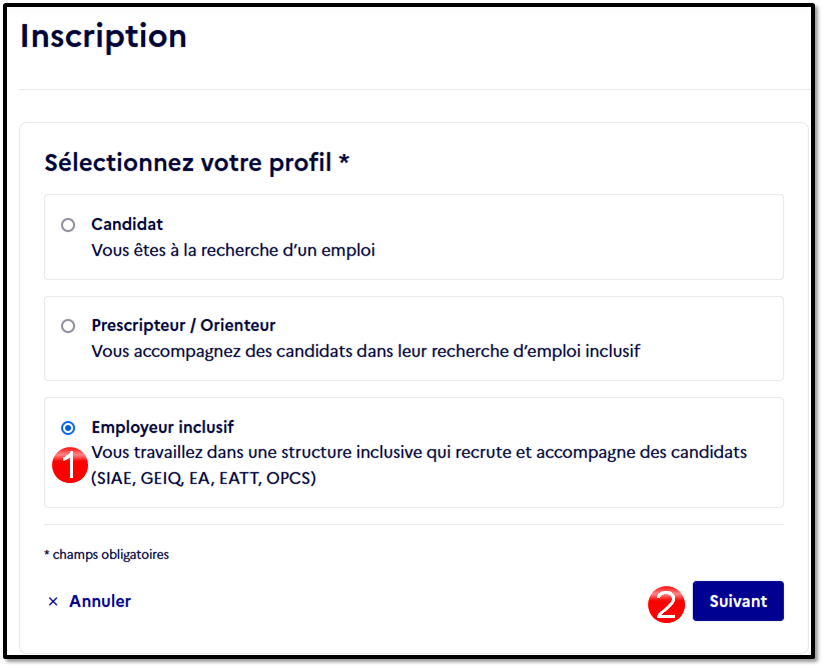Click the "Employeur inclusif" label text
This screenshot has height=668, width=824.
point(162,427)
